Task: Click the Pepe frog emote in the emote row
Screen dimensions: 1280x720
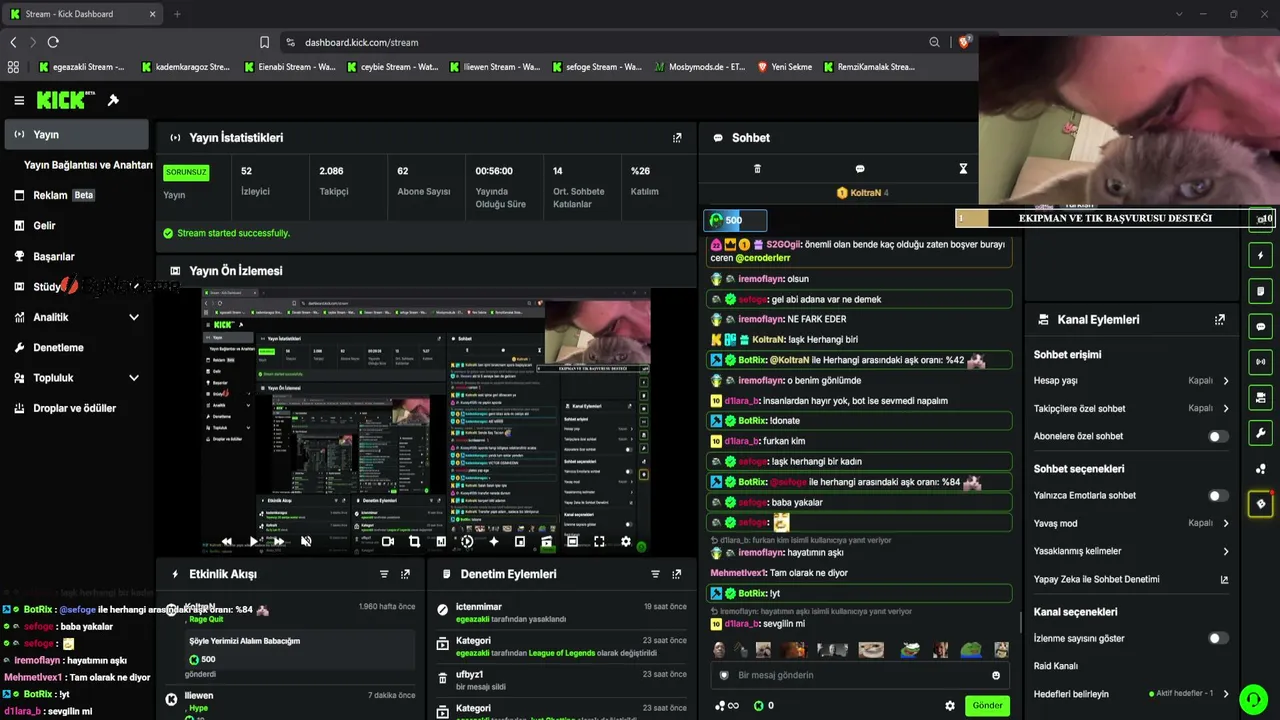Action: coord(970,650)
